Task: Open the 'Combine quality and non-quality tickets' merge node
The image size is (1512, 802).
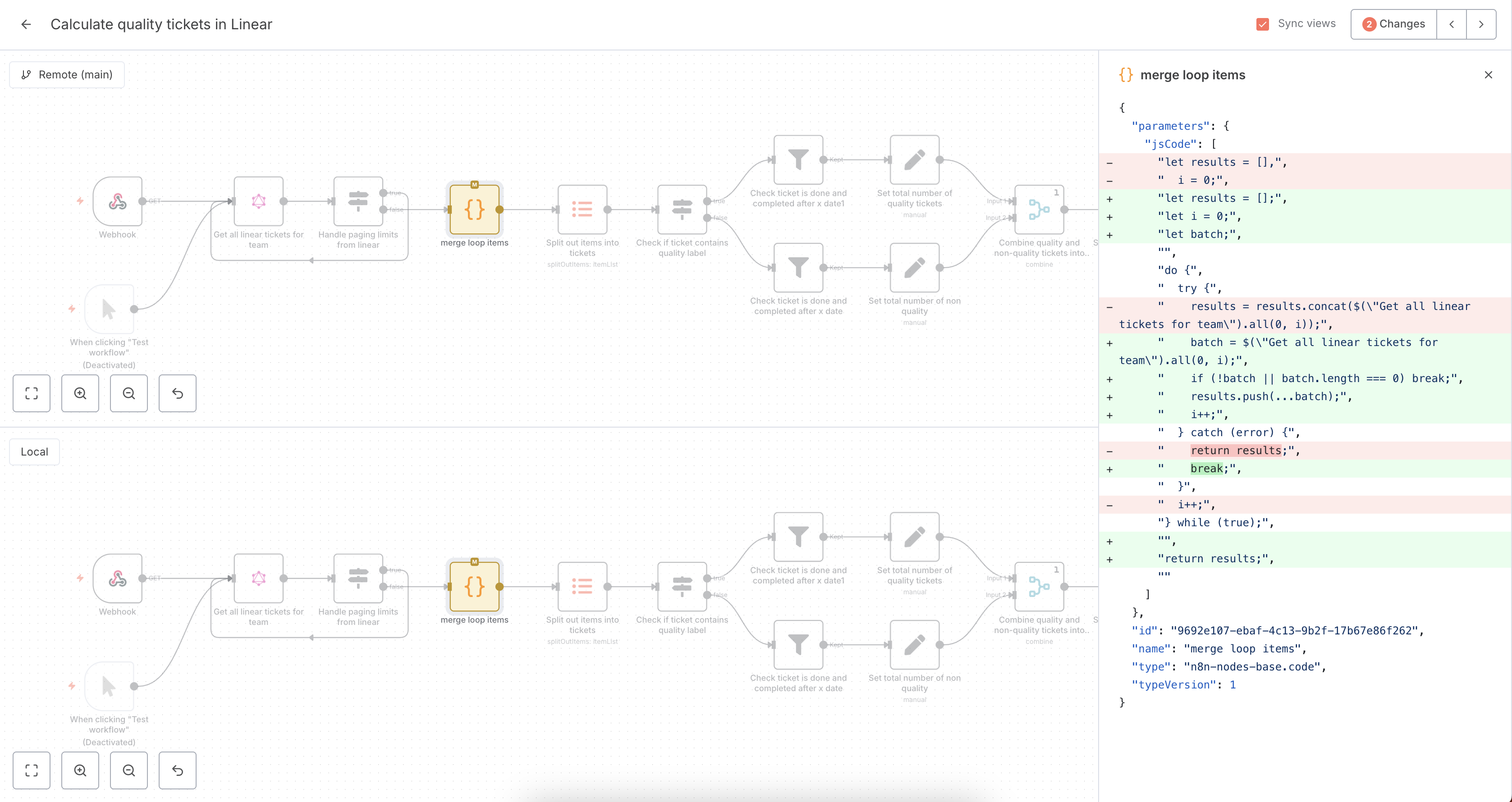Action: point(1039,210)
